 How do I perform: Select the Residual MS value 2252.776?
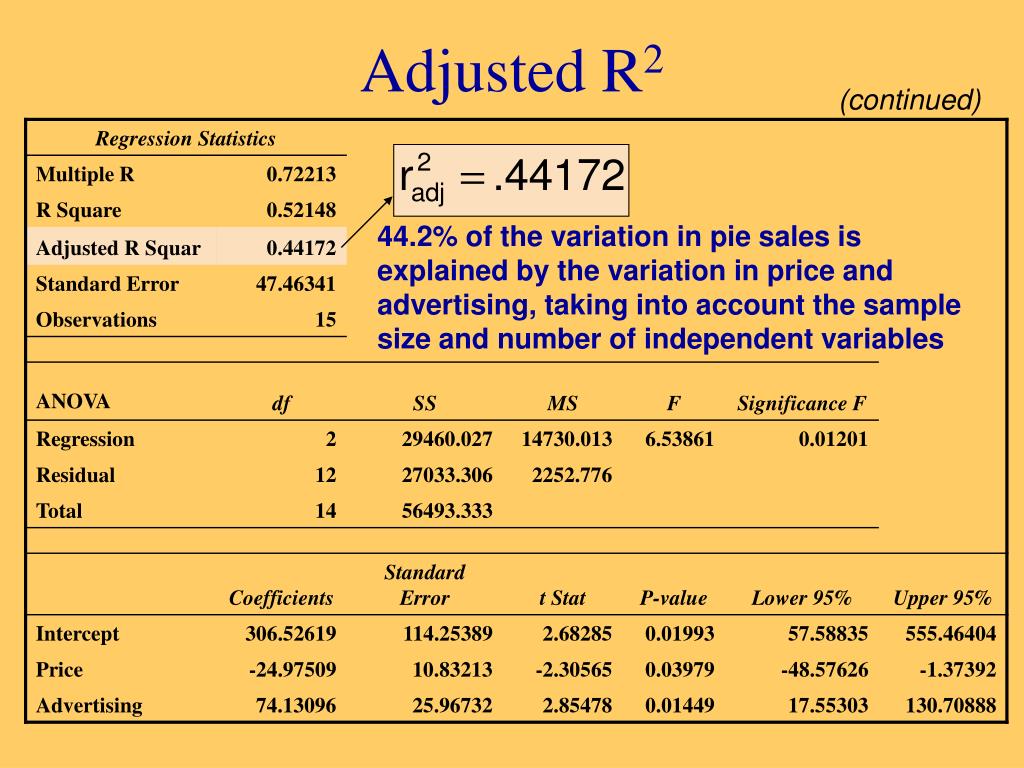[x=572, y=475]
